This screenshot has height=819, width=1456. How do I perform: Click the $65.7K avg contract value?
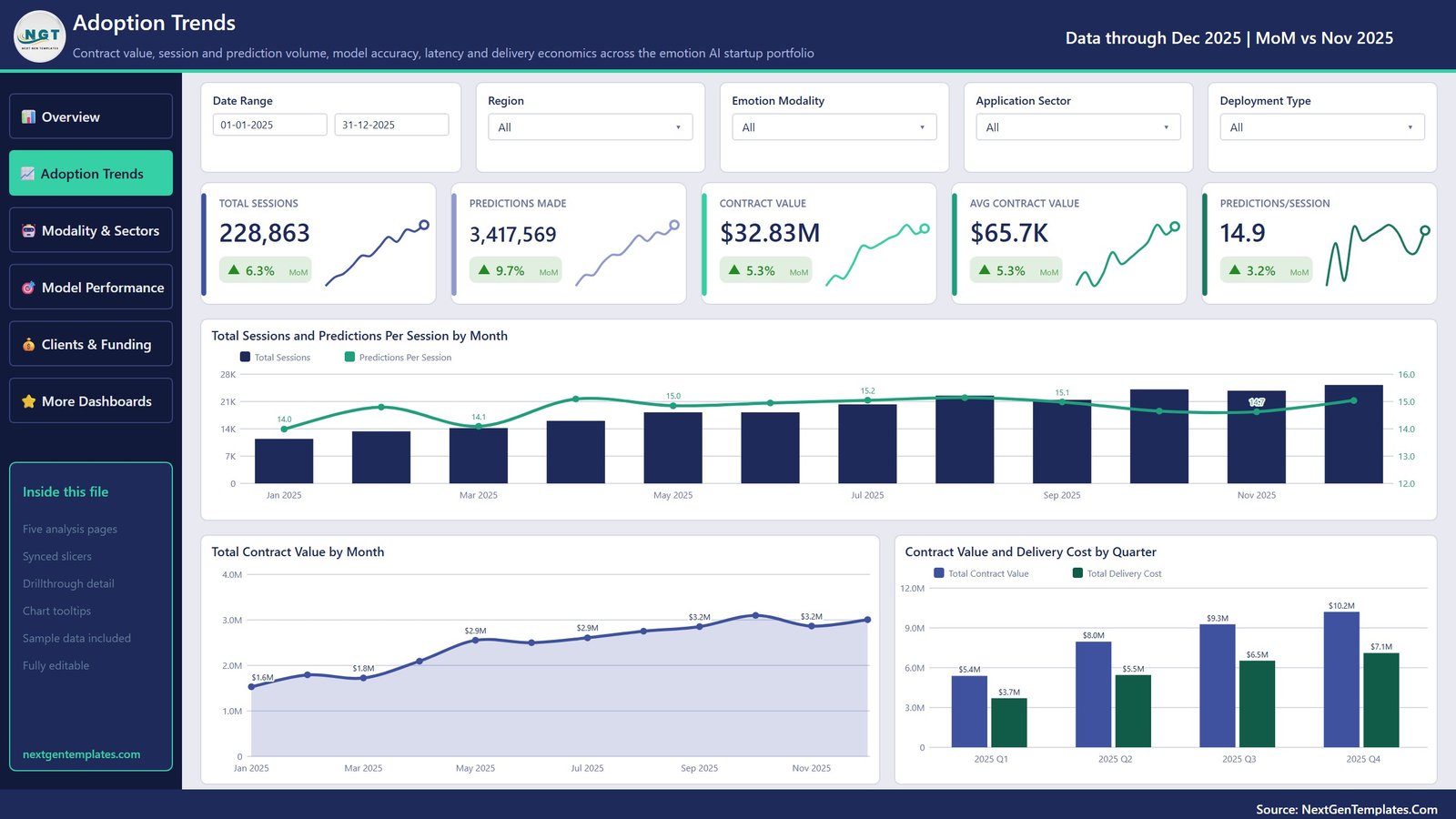coord(1009,234)
